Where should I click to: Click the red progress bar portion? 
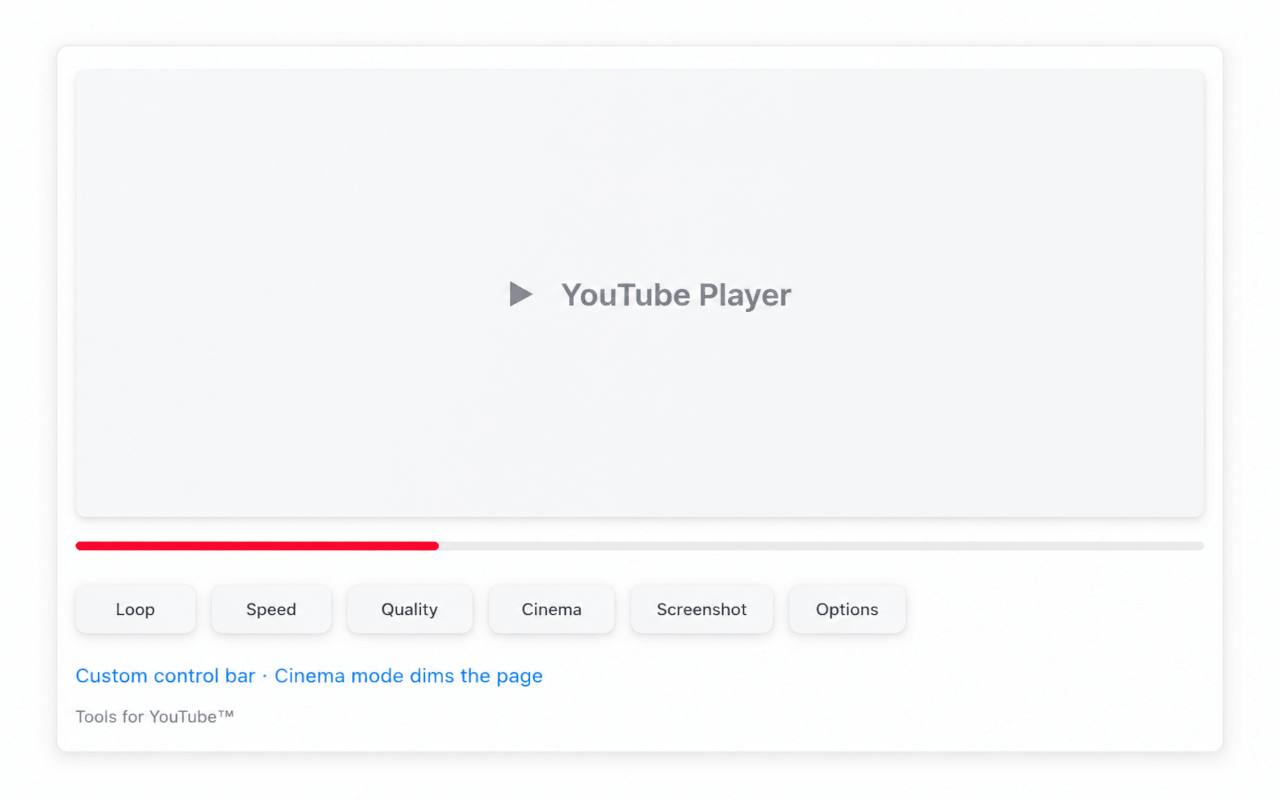coord(257,546)
